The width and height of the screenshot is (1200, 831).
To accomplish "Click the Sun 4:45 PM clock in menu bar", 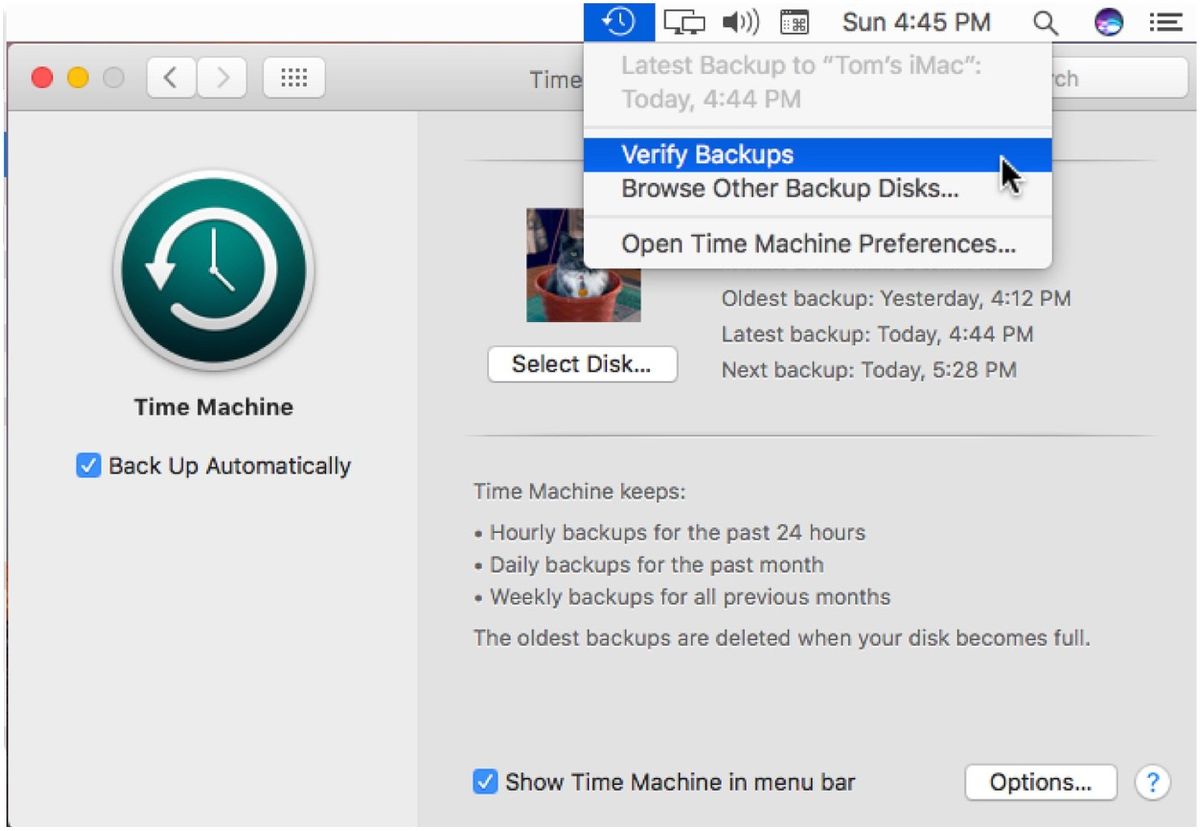I will [x=916, y=21].
